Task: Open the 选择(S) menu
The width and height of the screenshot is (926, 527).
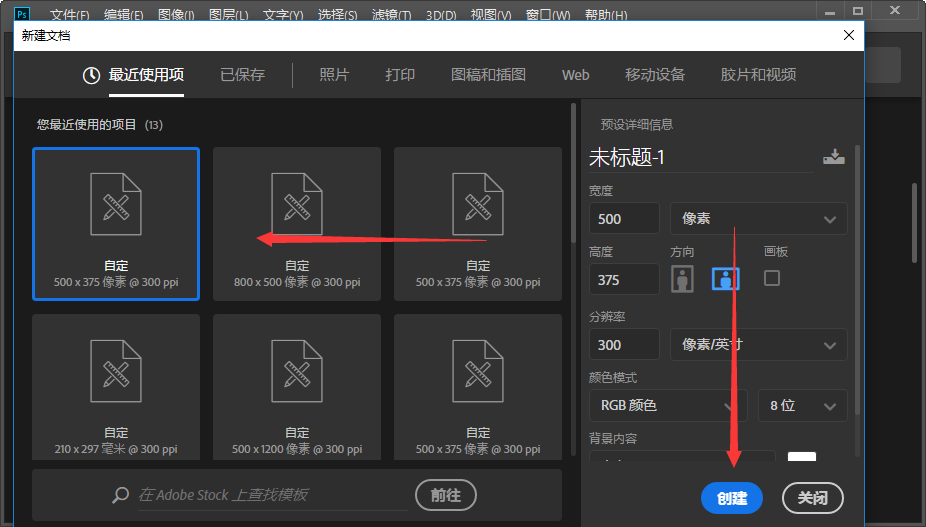Action: pyautogui.click(x=337, y=15)
